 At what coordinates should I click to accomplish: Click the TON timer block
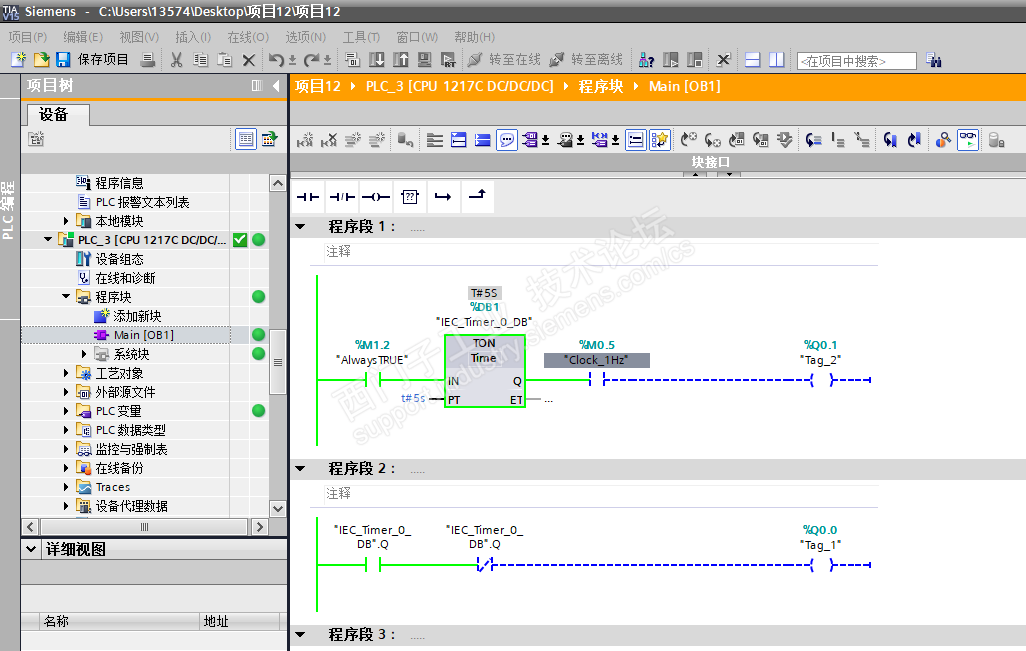coord(485,371)
